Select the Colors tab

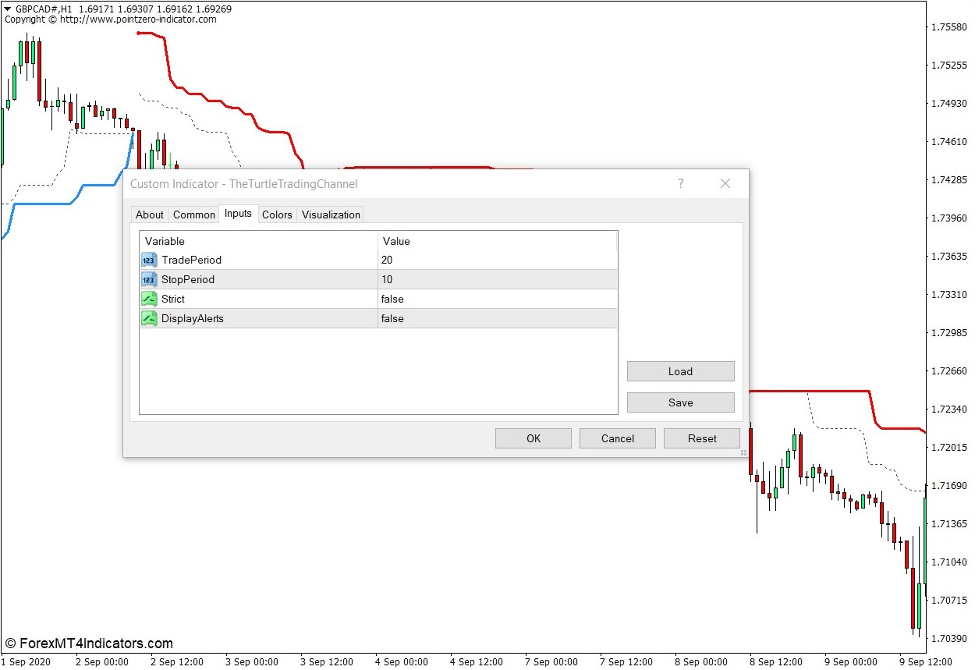pyautogui.click(x=277, y=215)
